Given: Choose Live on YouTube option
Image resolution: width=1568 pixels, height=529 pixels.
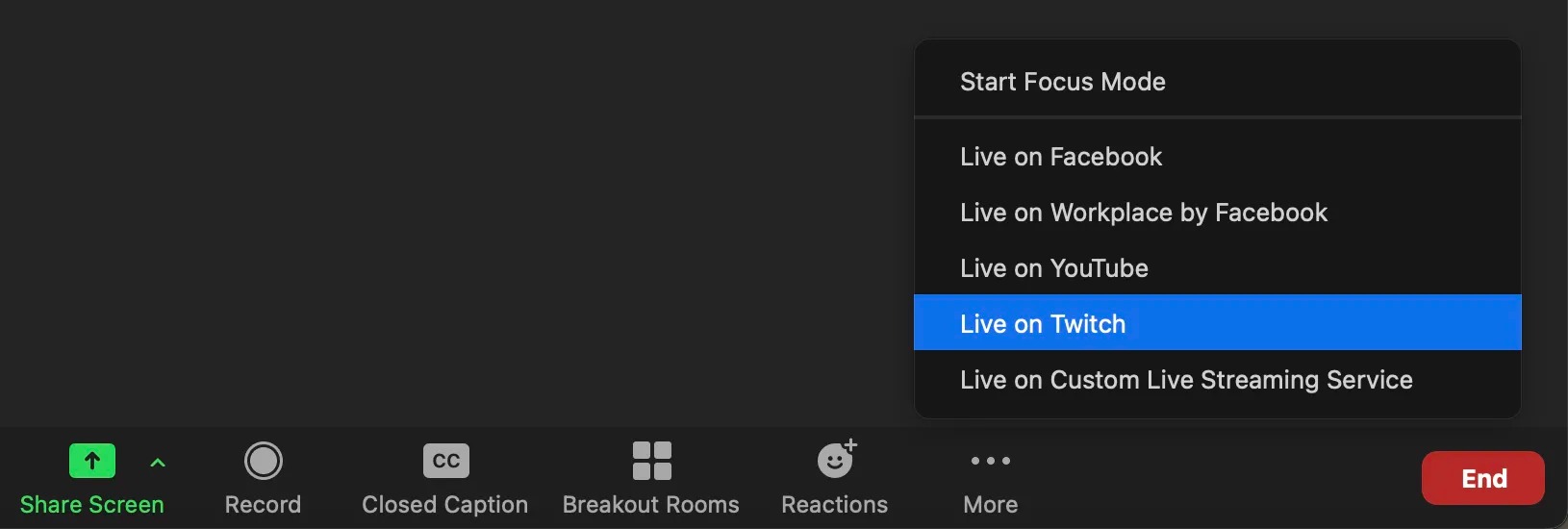Looking at the screenshot, I should click(x=1053, y=268).
